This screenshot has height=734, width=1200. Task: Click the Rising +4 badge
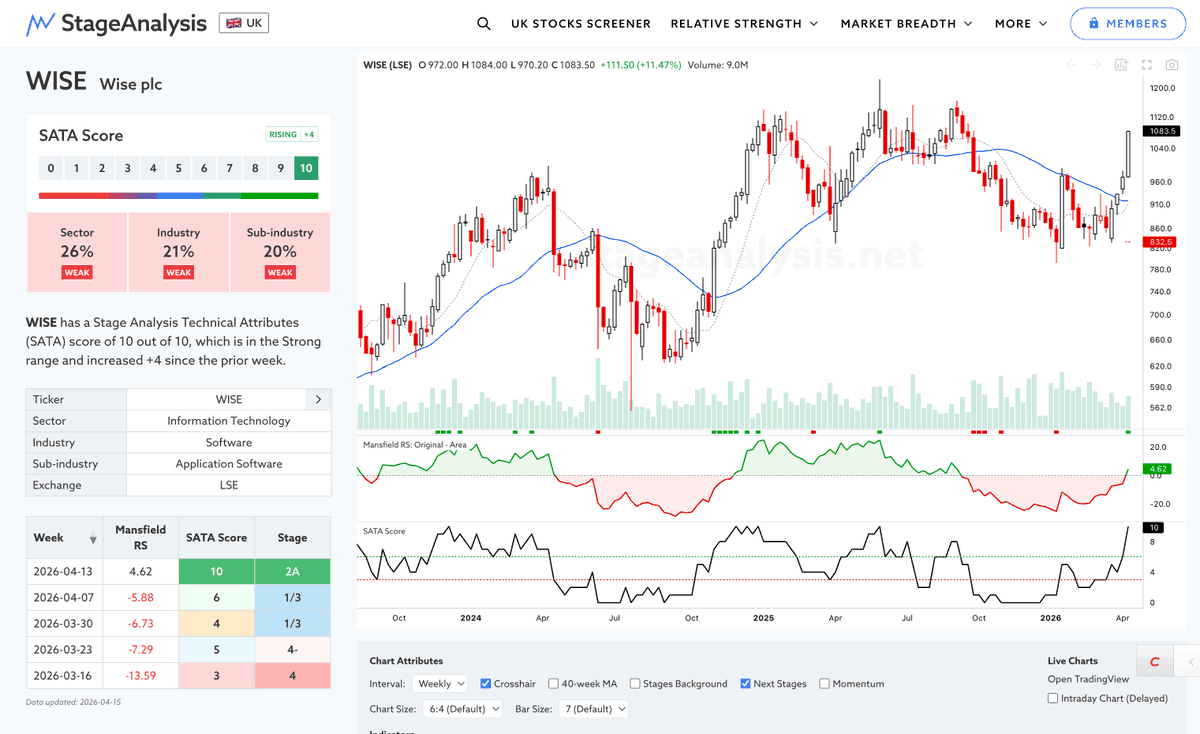pyautogui.click(x=292, y=134)
